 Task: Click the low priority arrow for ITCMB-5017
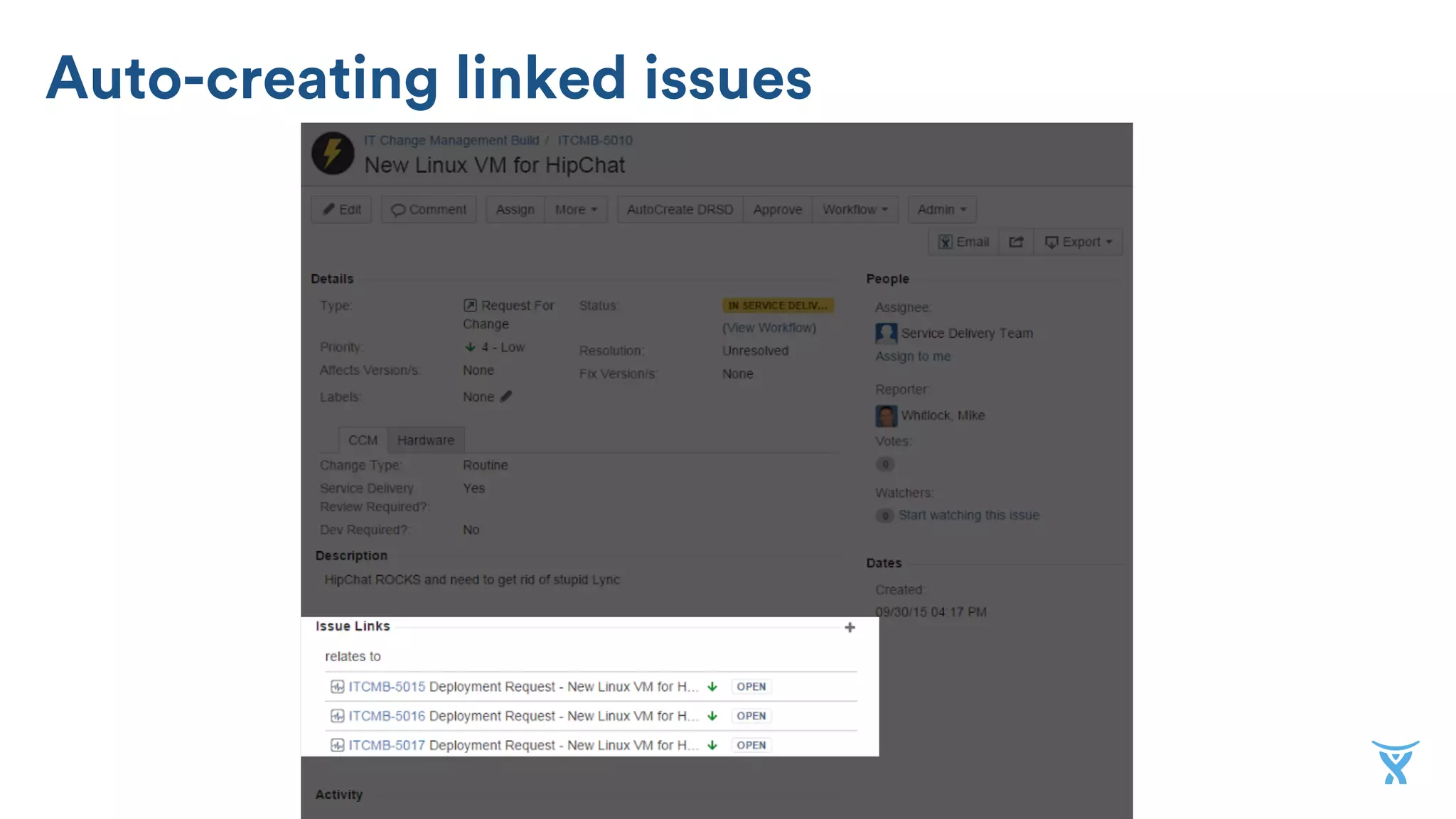coord(712,745)
